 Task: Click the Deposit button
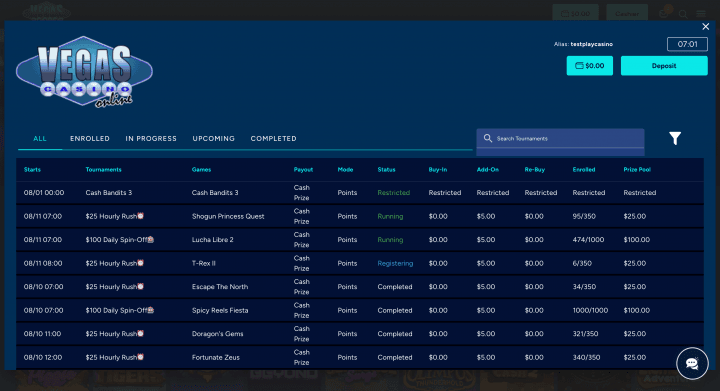point(664,66)
